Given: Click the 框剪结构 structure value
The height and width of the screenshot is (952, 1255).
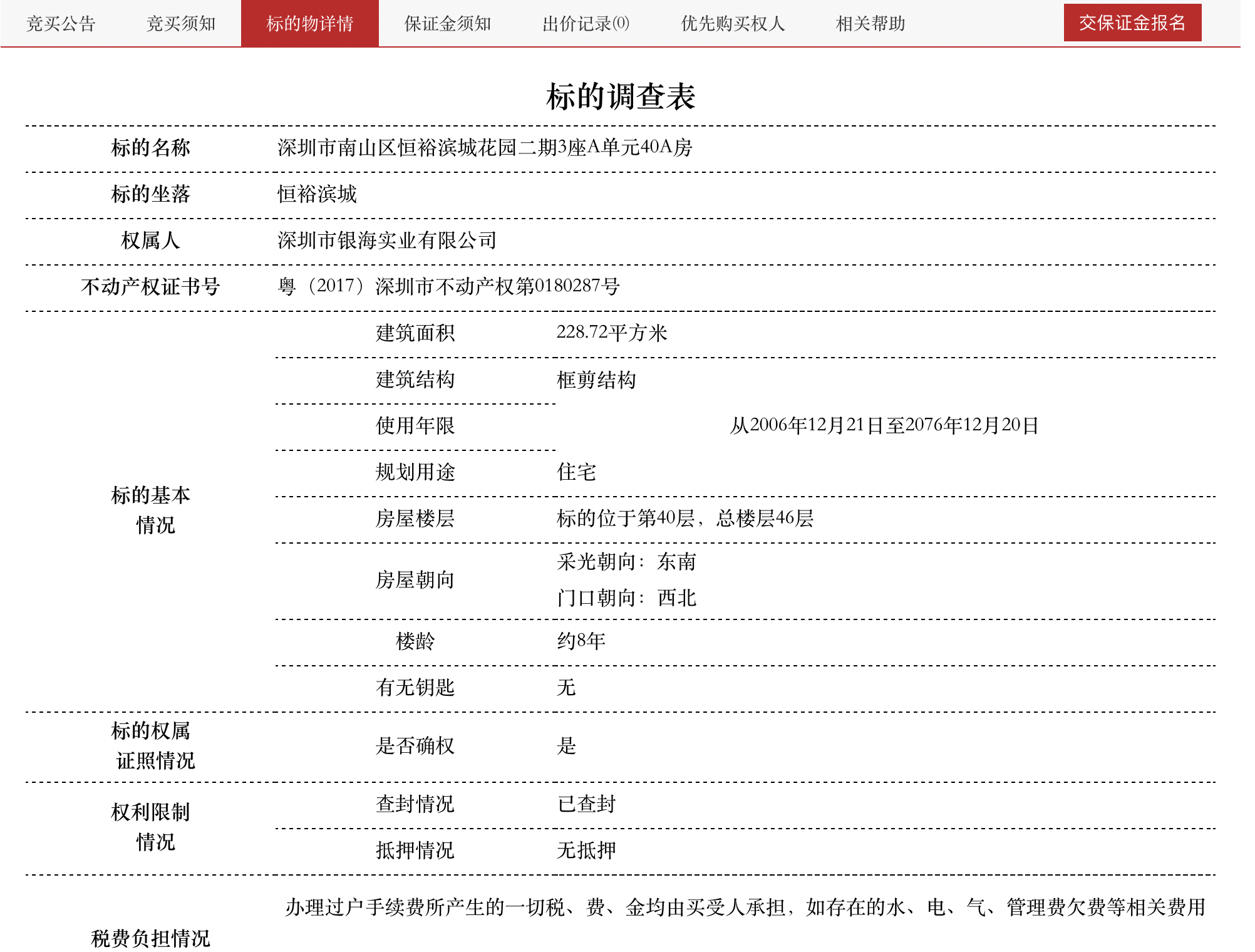Looking at the screenshot, I should point(596,380).
